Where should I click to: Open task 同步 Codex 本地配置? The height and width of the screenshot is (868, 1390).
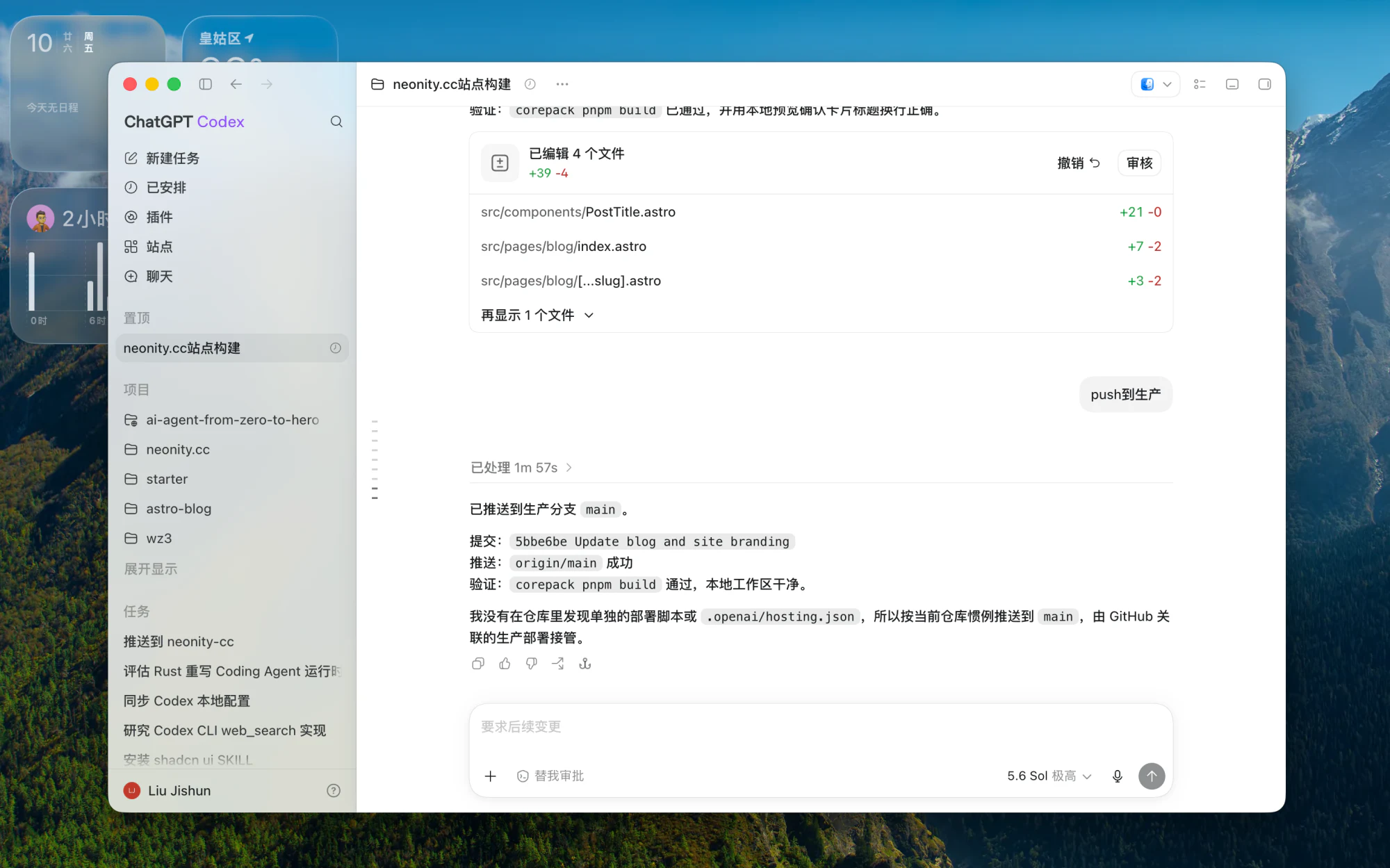pyautogui.click(x=232, y=701)
